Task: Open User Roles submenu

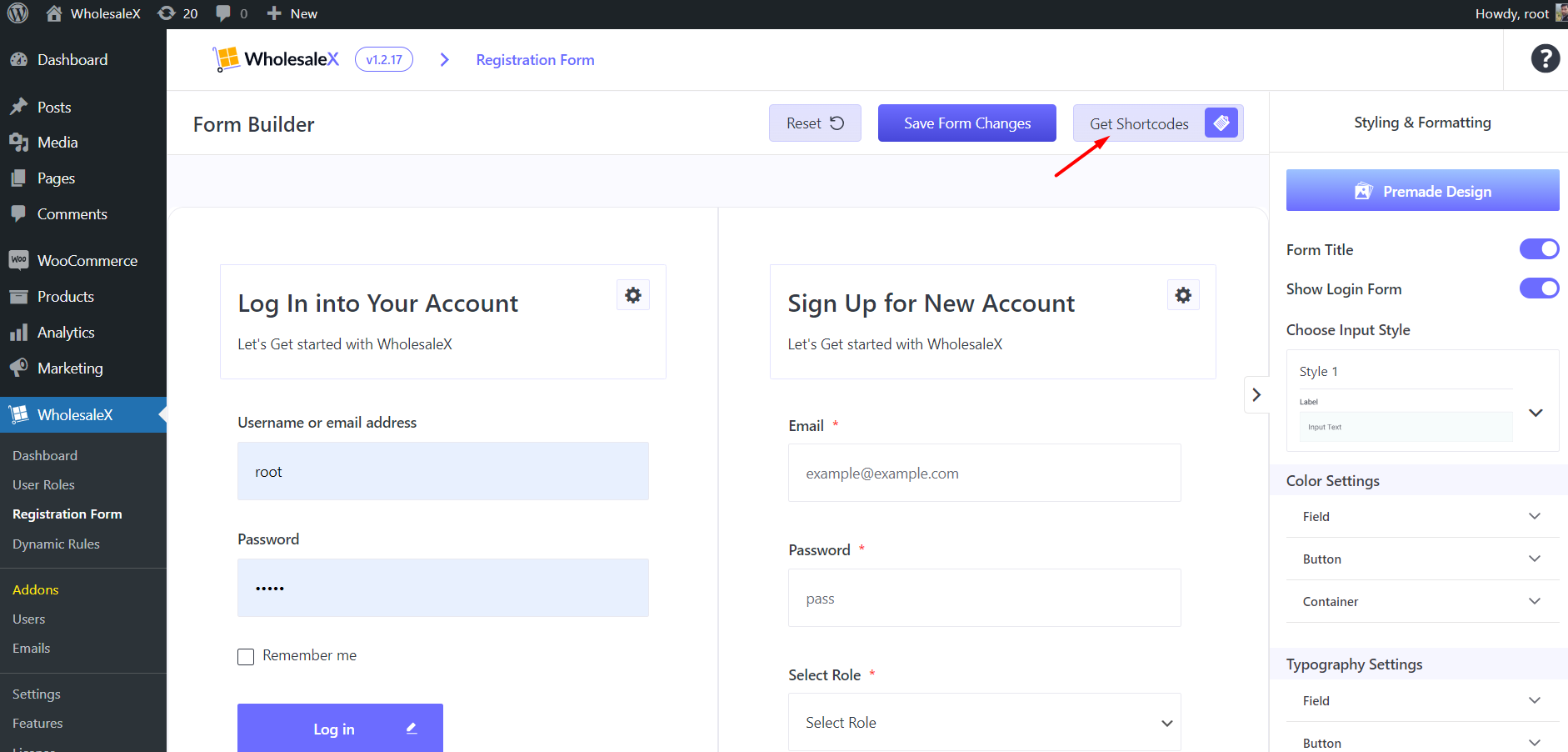Action: pyautogui.click(x=43, y=485)
